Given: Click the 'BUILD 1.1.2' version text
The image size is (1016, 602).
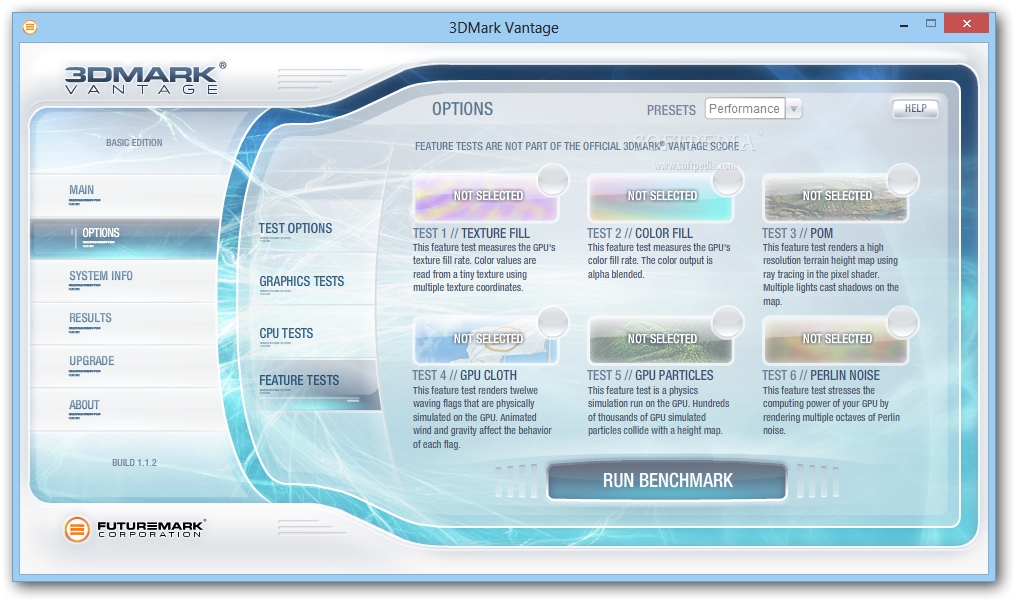Looking at the screenshot, I should click(x=134, y=463).
